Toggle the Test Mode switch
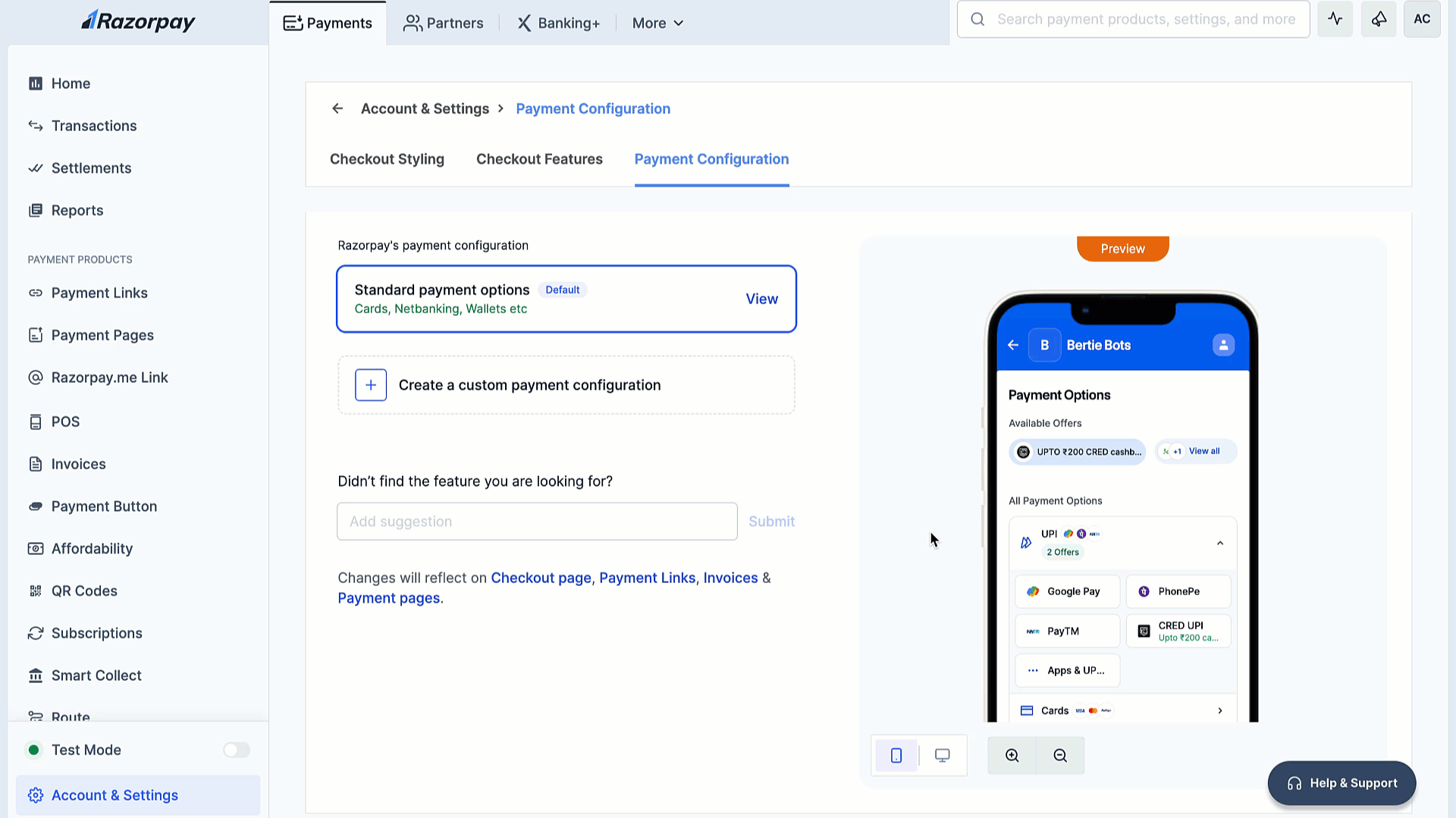Viewport: 1456px width, 818px height. 237,750
